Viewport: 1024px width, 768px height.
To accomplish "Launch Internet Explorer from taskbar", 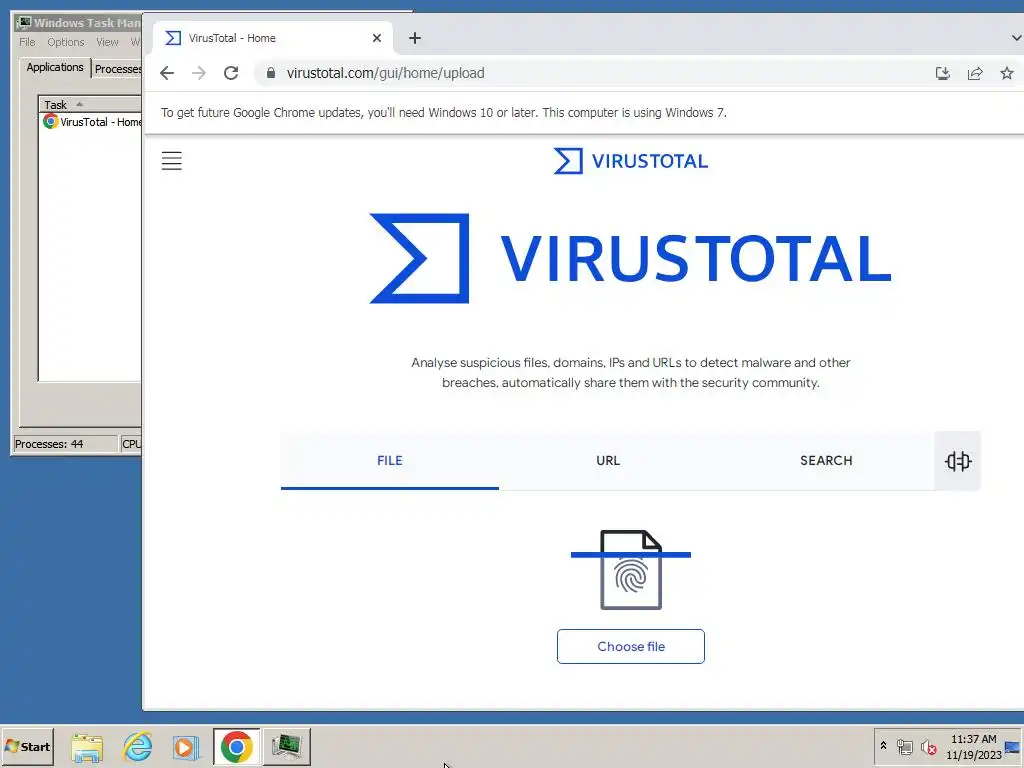I will click(x=137, y=747).
